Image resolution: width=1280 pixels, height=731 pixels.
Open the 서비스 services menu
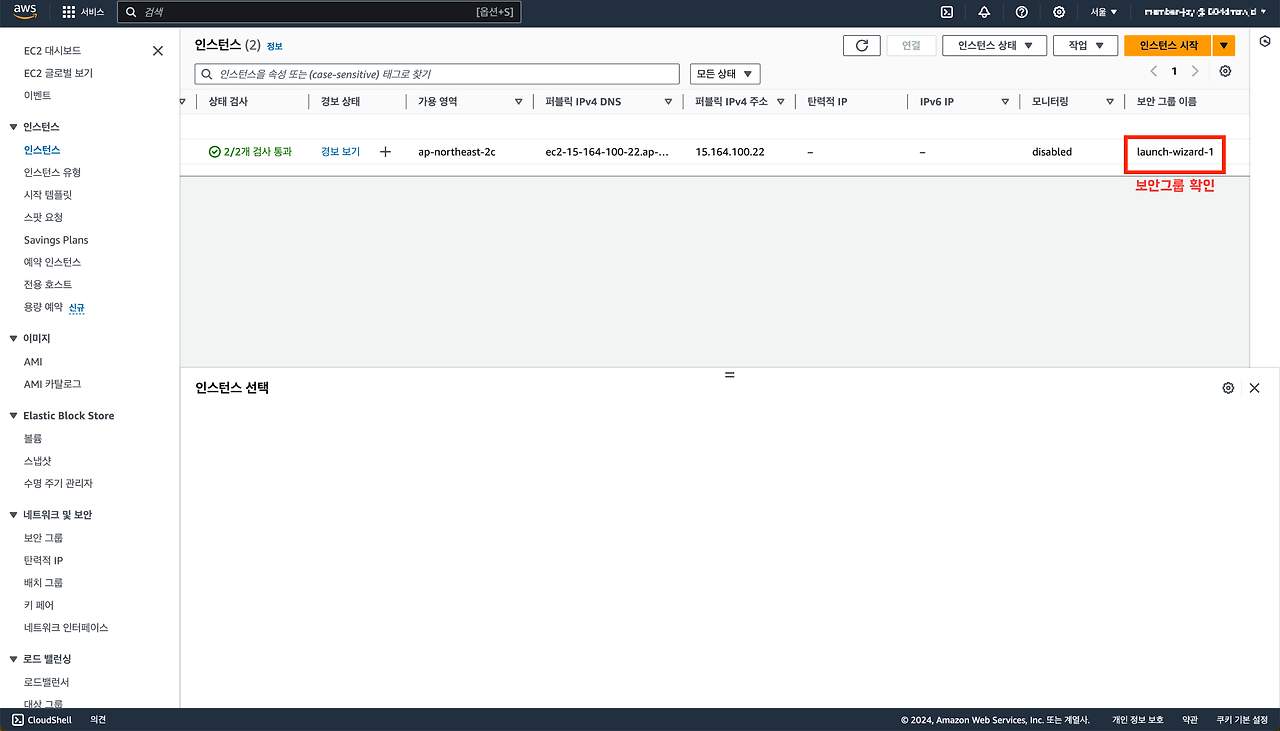tap(83, 11)
